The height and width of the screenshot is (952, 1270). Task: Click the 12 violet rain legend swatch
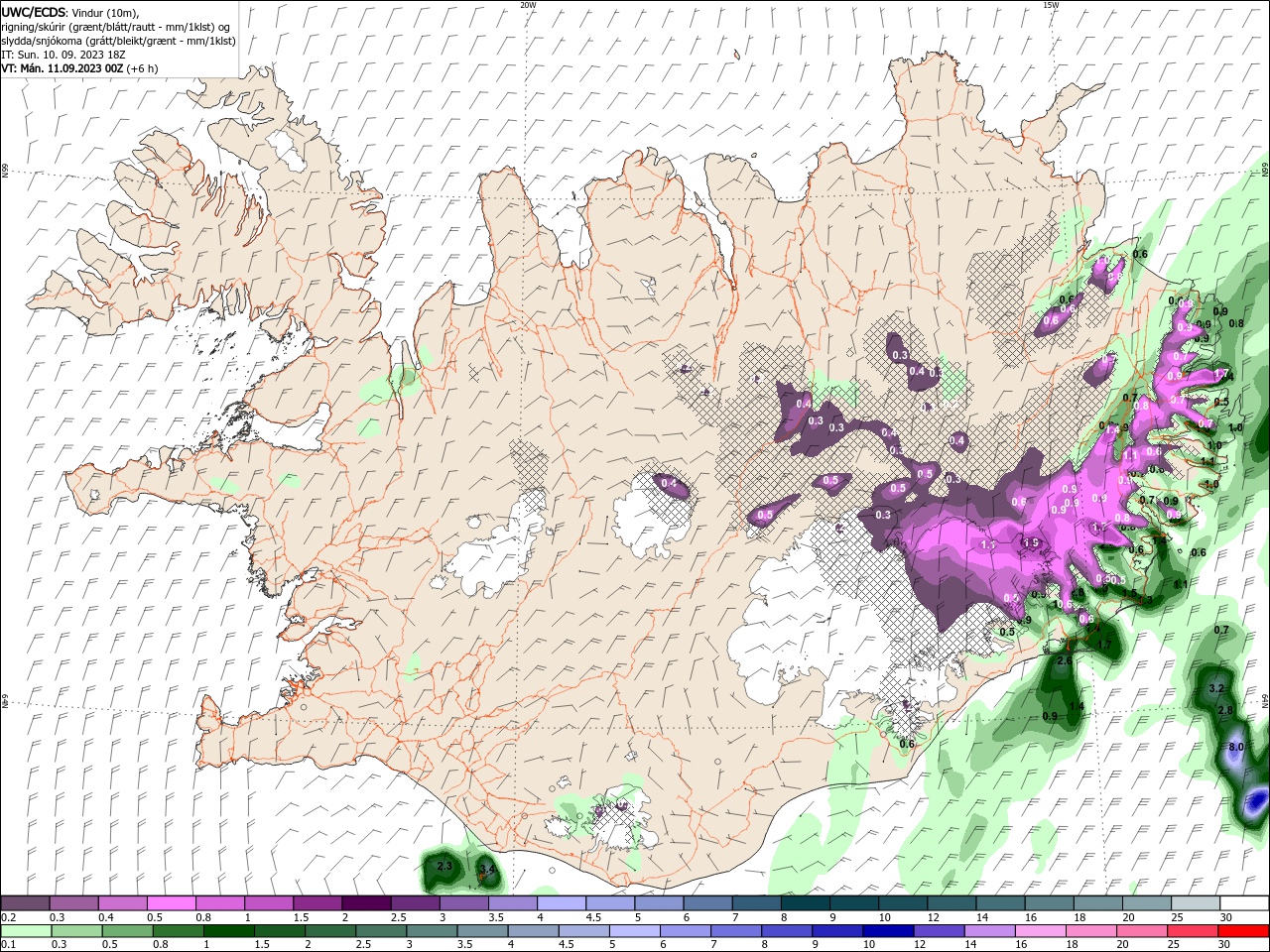tap(938, 931)
